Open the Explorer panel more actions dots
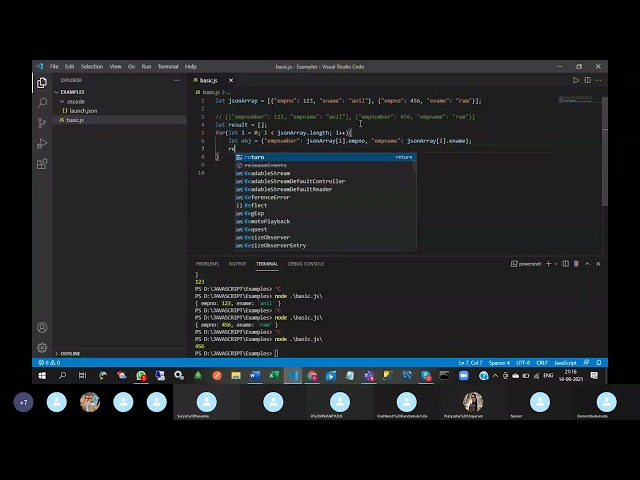The height and width of the screenshot is (480, 640). (177, 80)
